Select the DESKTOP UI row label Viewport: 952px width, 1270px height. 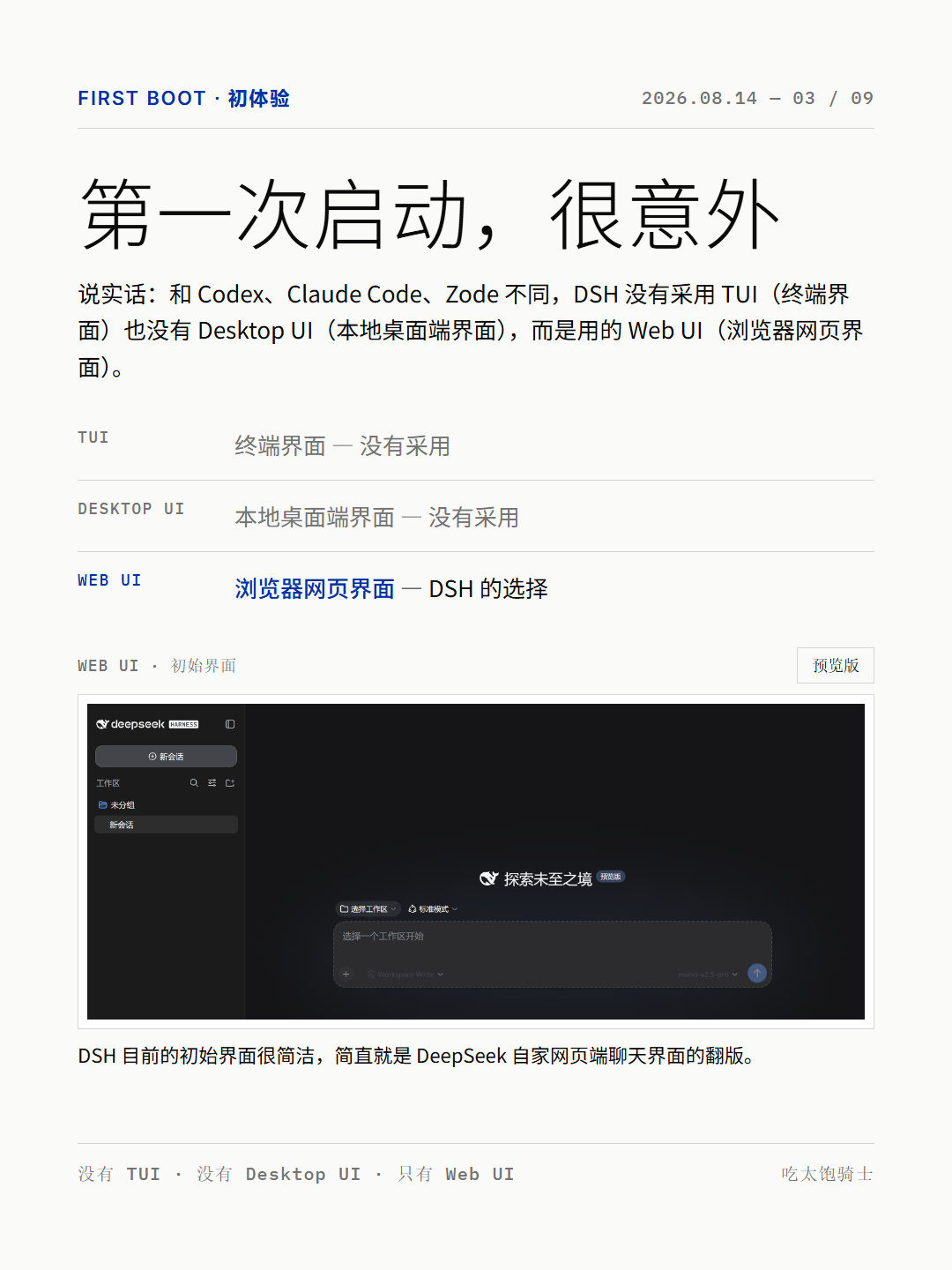click(x=131, y=509)
